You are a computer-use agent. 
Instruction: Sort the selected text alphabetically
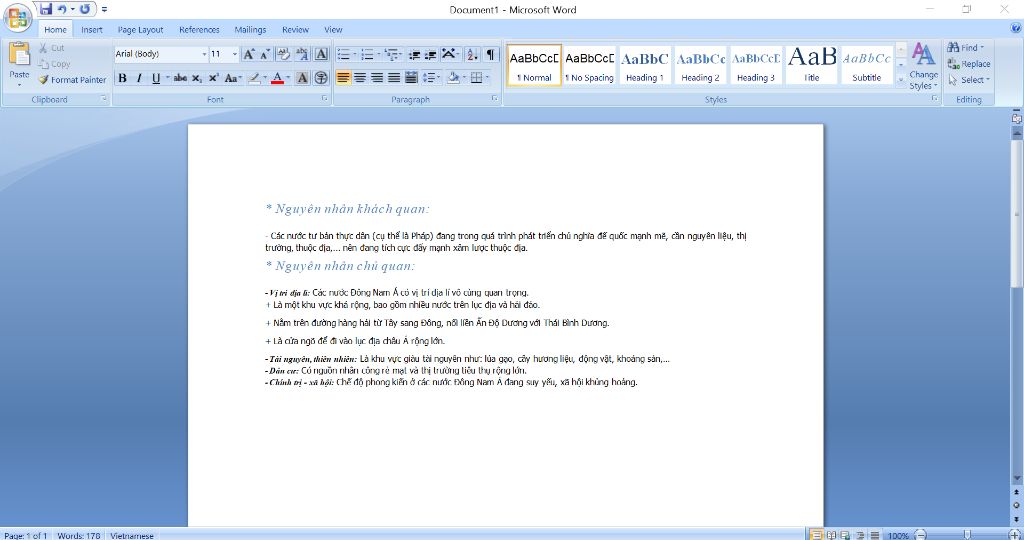pyautogui.click(x=472, y=55)
